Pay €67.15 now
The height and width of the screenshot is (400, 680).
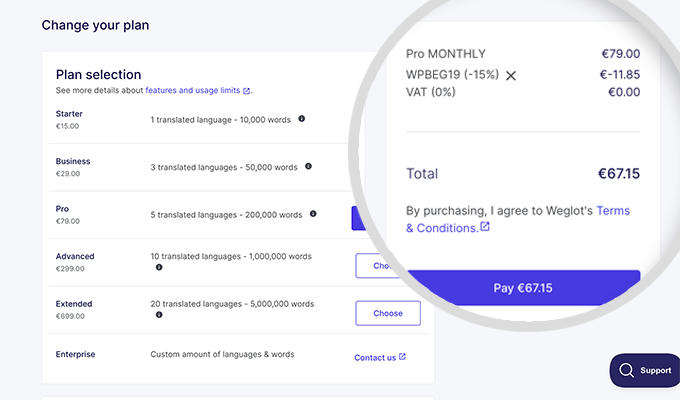[x=523, y=288]
